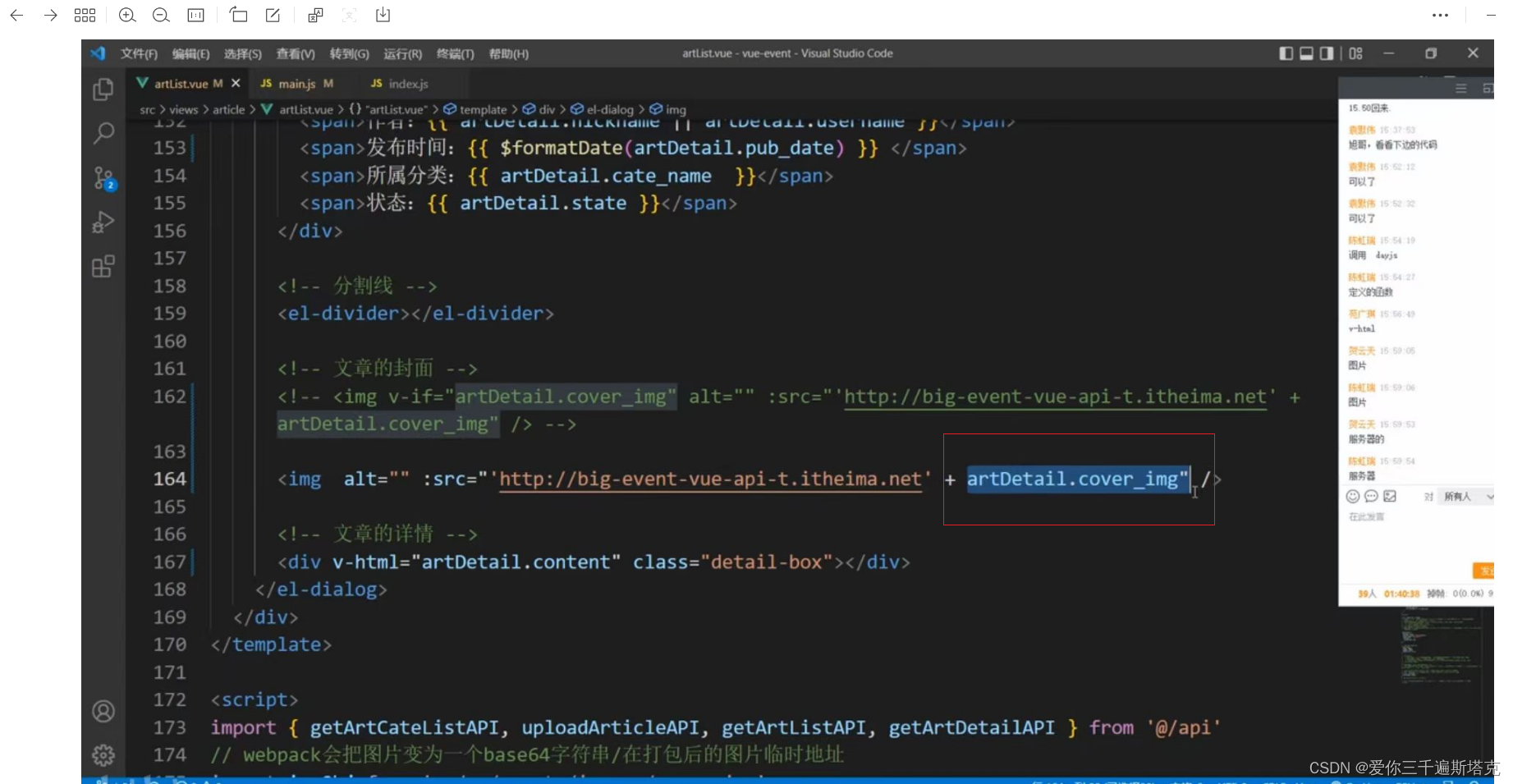
Task: Click getArtDetailAPI in the import line
Action: click(x=971, y=727)
